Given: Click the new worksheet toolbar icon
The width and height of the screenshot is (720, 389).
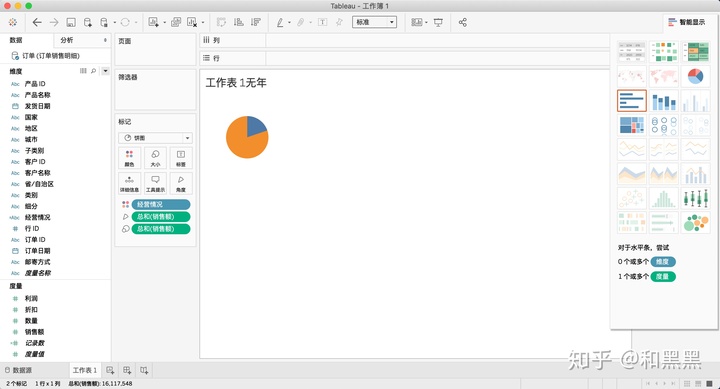Looking at the screenshot, I should tap(153, 22).
